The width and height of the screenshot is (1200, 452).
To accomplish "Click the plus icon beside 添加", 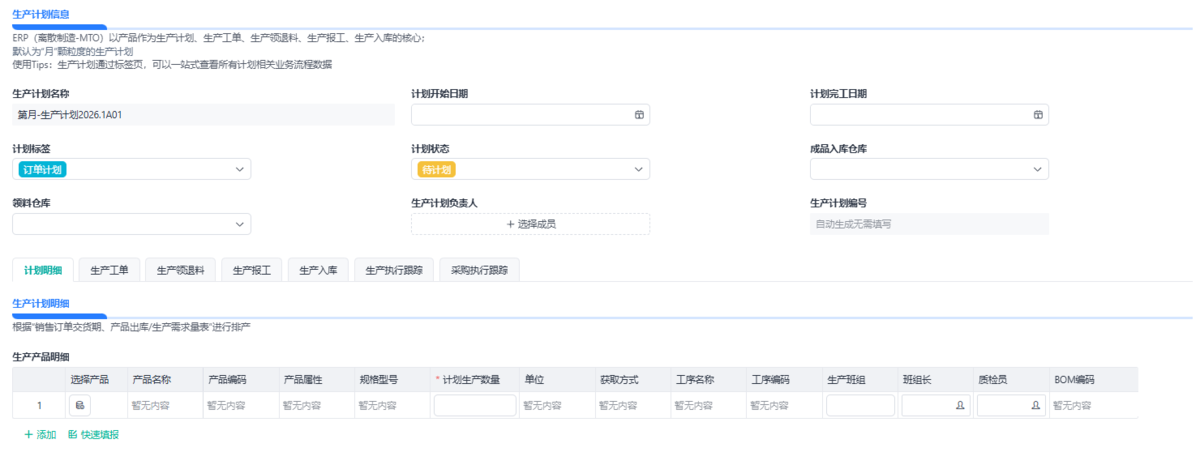I will tap(28, 435).
